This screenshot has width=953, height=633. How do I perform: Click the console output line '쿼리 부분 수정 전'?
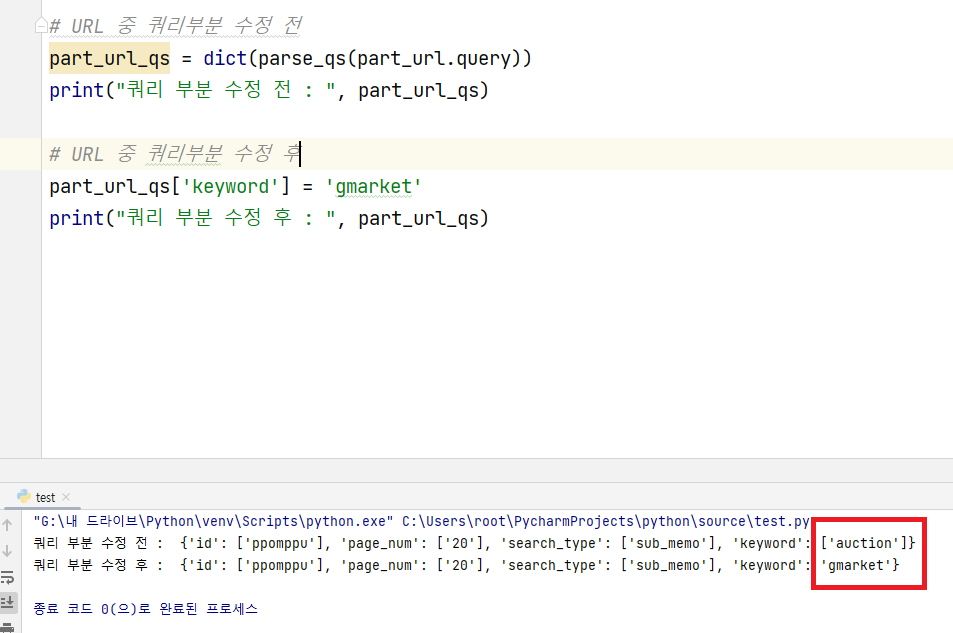[x=474, y=543]
